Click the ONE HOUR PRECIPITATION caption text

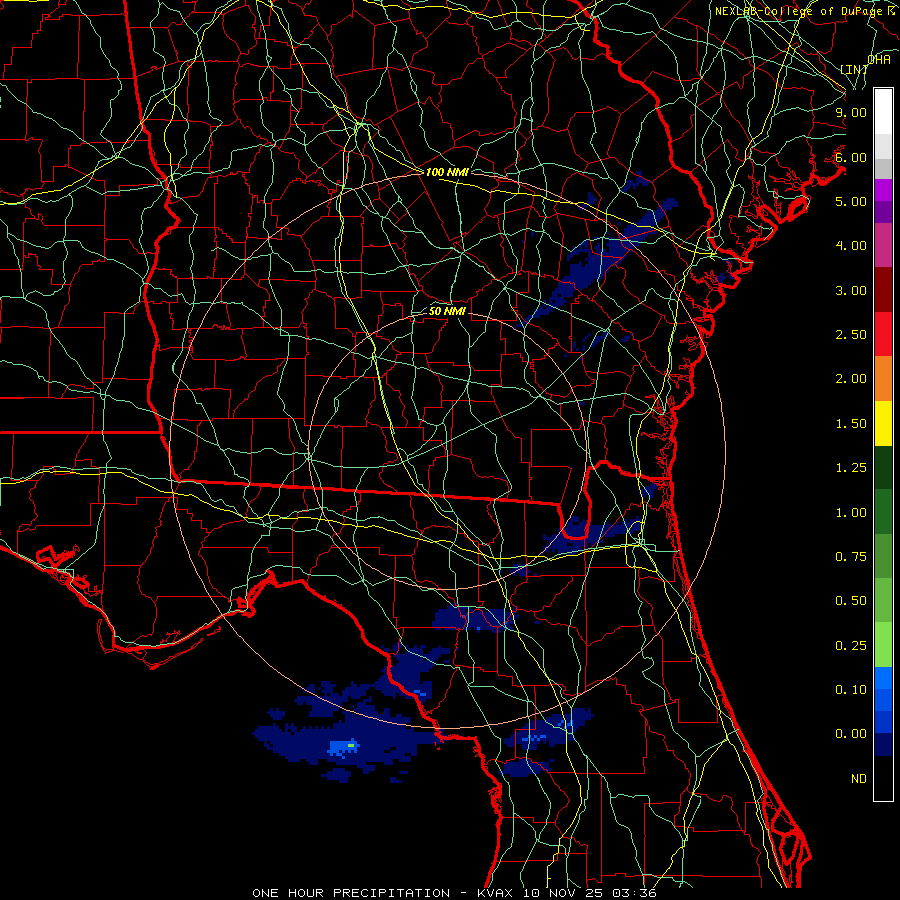pos(351,893)
